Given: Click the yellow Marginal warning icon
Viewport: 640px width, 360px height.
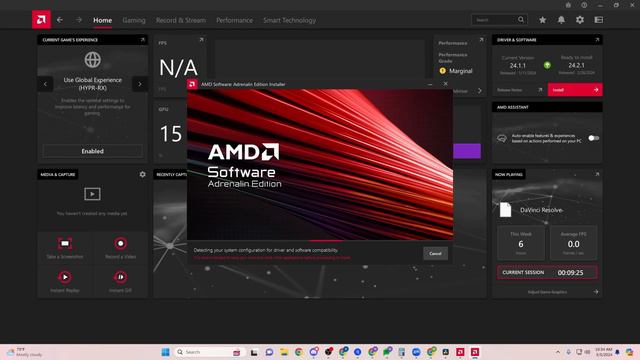Looking at the screenshot, I should coord(442,71).
